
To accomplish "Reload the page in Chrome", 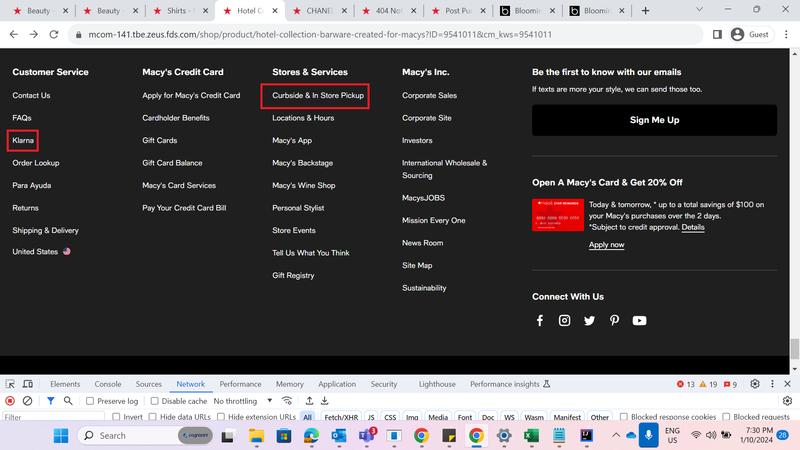I will [x=54, y=35].
